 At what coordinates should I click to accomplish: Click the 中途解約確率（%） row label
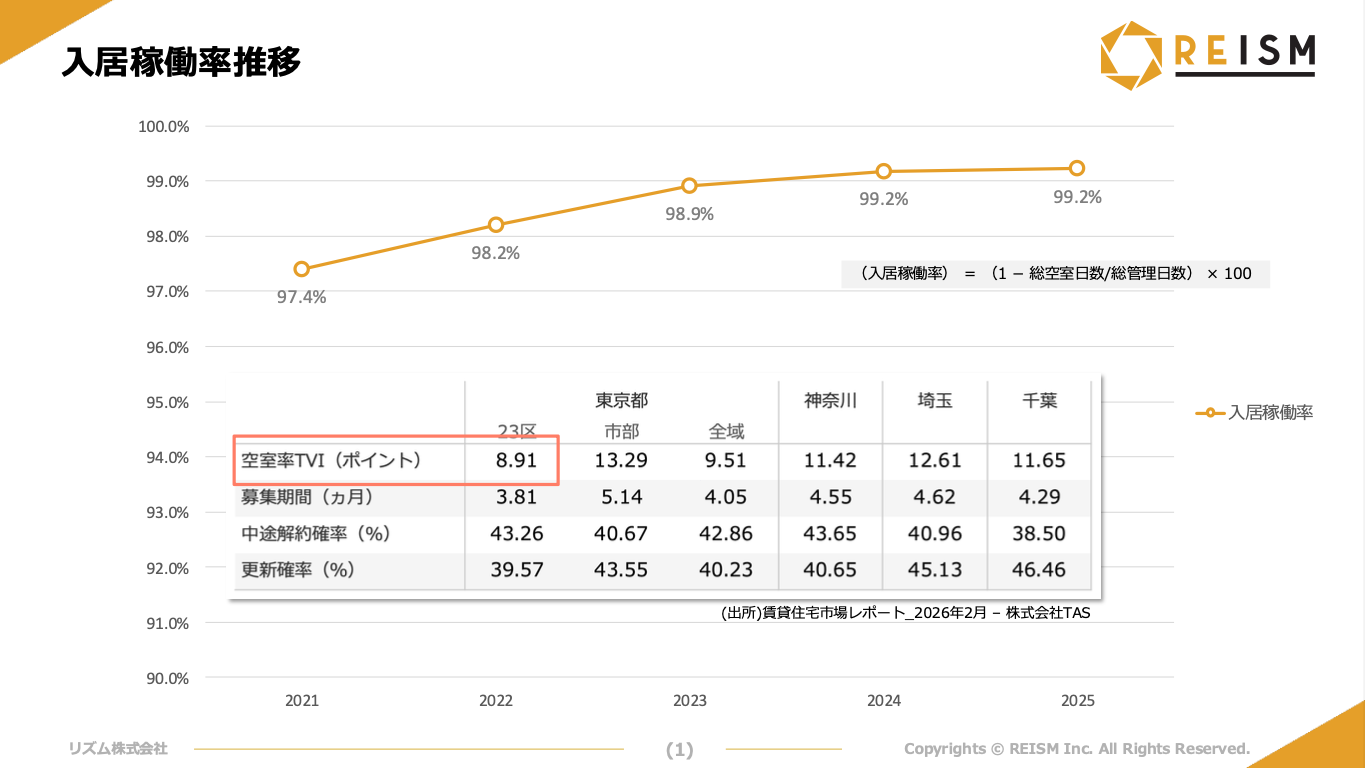[316, 533]
